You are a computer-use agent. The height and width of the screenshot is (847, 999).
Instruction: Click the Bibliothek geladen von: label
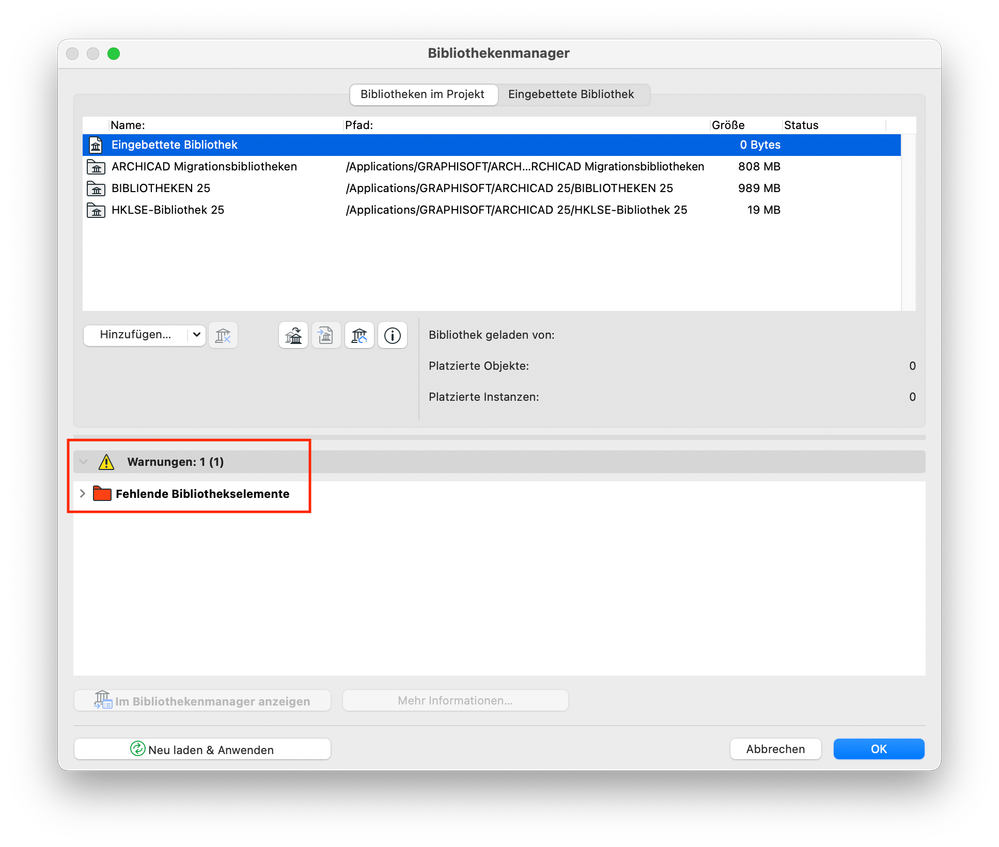tap(491, 335)
